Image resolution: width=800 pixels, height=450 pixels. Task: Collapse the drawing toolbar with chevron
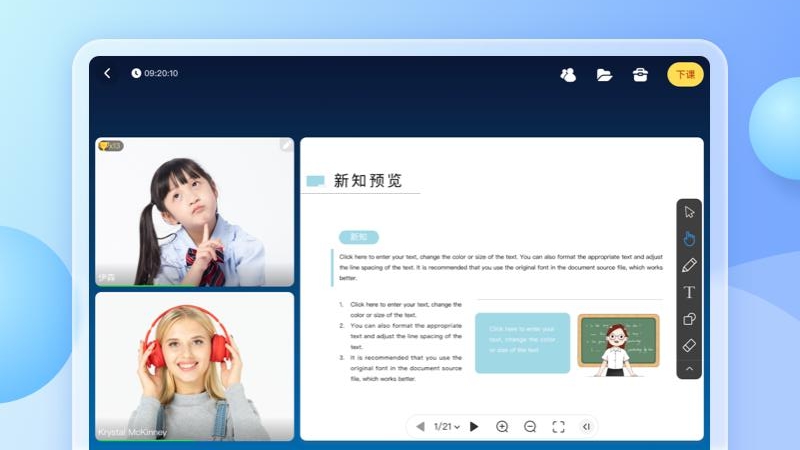click(689, 369)
